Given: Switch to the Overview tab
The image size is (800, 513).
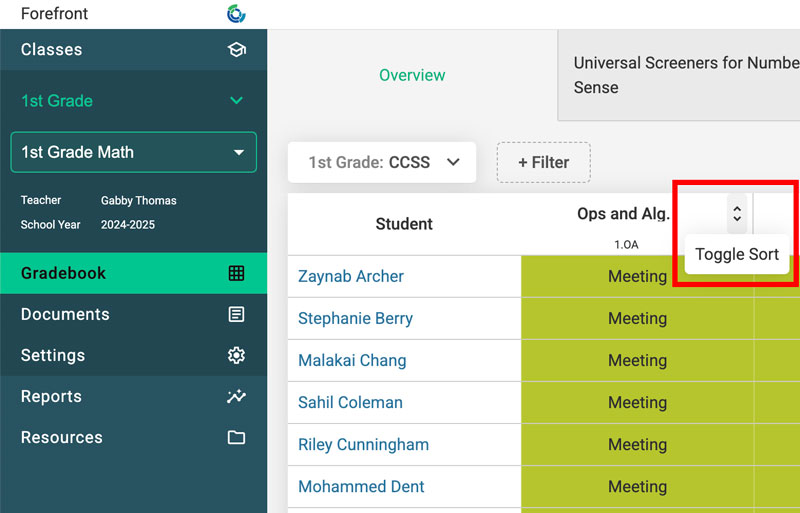Looking at the screenshot, I should coord(412,75).
